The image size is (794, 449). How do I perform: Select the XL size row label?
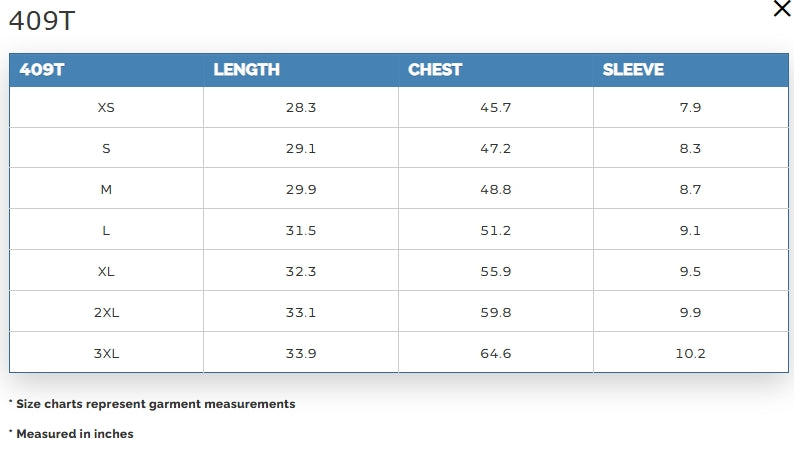(x=106, y=271)
